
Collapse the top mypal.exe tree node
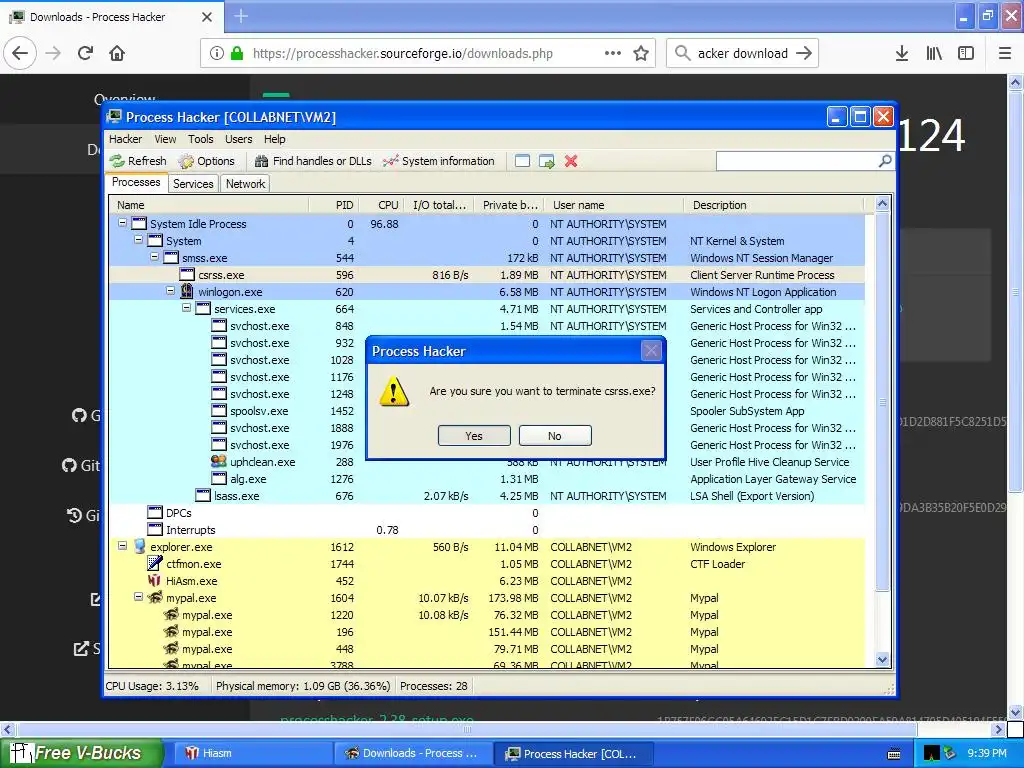pos(138,596)
